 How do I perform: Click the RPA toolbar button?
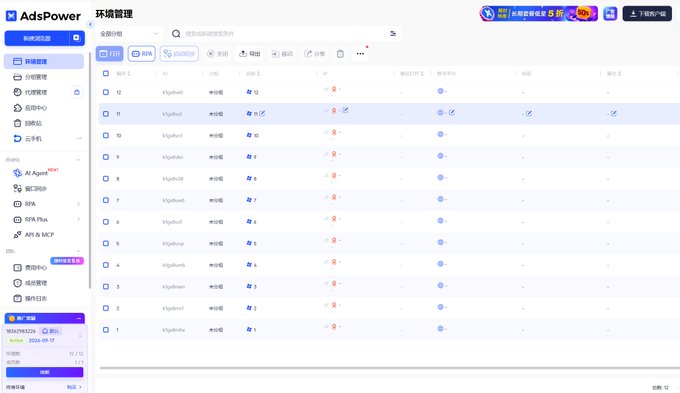(x=142, y=54)
